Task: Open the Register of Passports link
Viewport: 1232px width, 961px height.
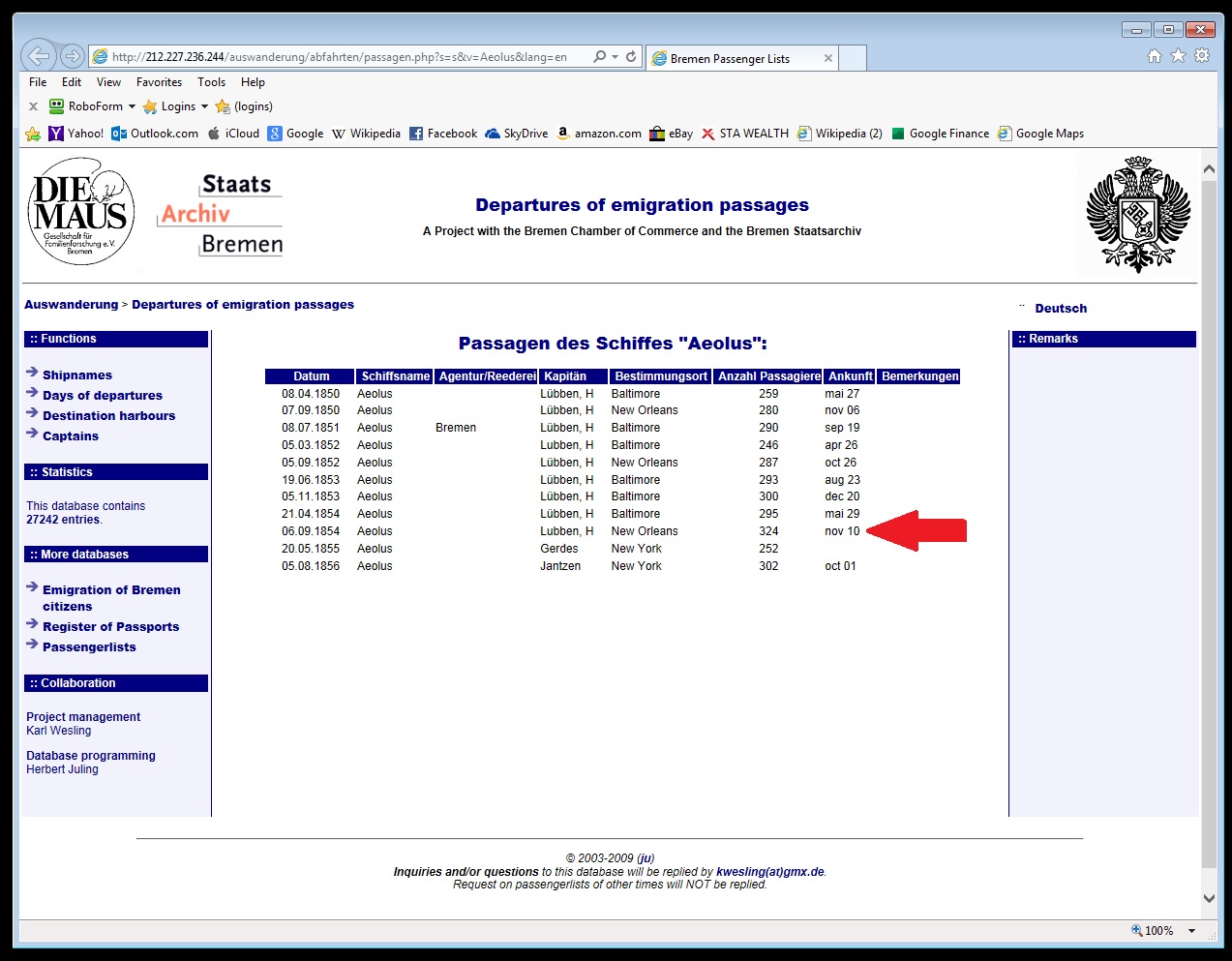Action: pos(110,627)
